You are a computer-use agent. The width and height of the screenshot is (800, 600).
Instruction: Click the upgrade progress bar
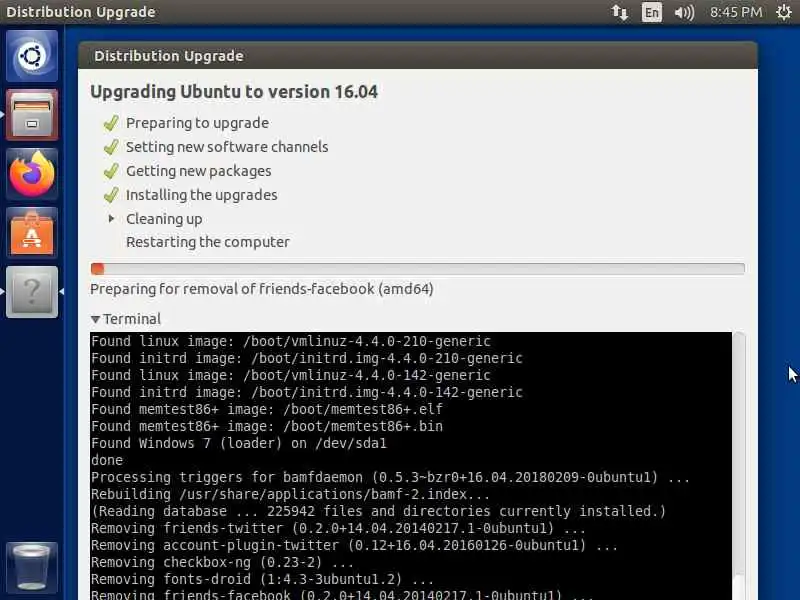[x=417, y=268]
